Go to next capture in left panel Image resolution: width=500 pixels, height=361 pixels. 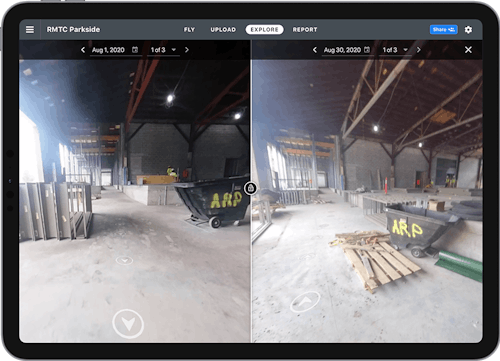187,50
